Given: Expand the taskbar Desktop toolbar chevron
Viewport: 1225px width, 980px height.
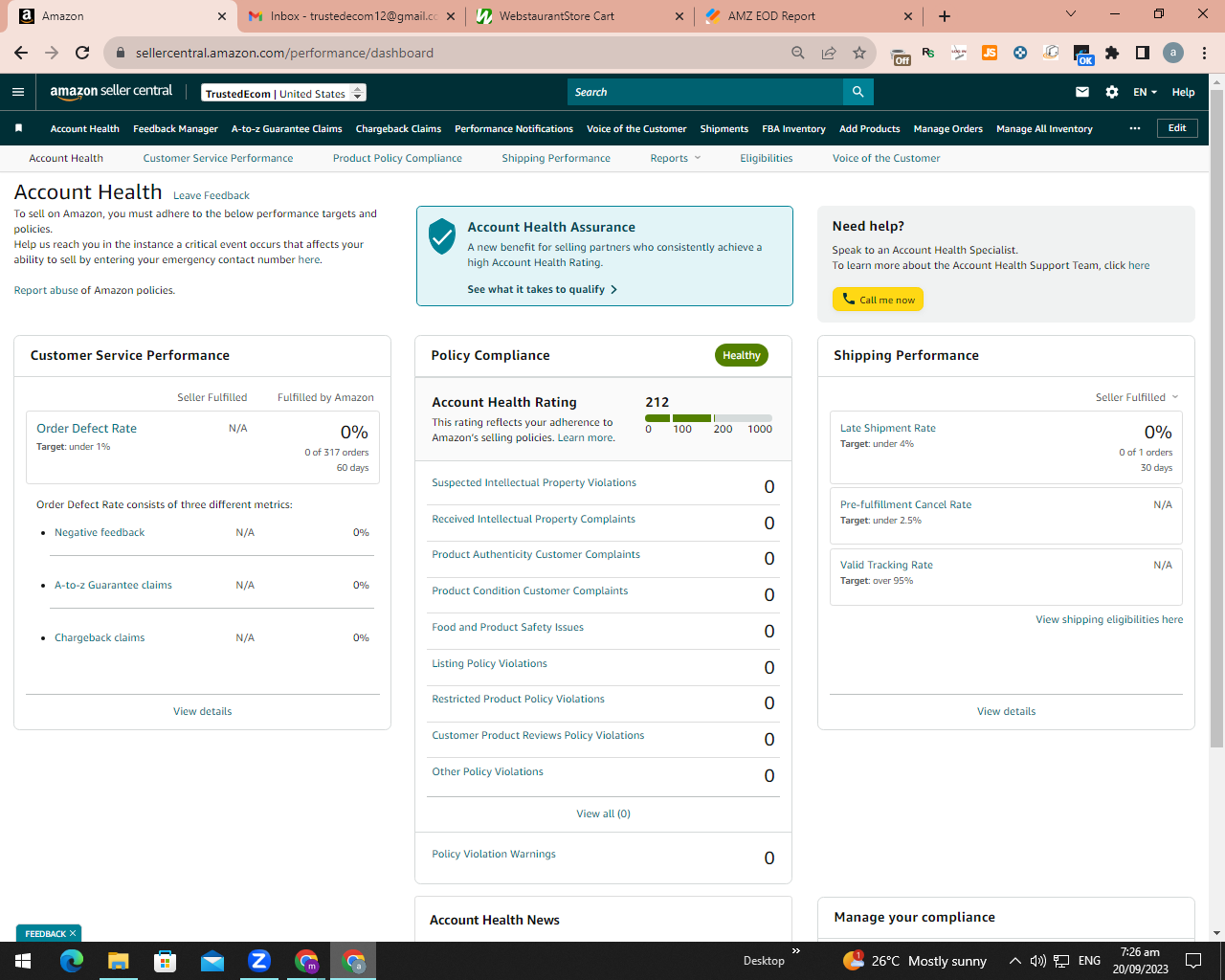Looking at the screenshot, I should point(796,951).
